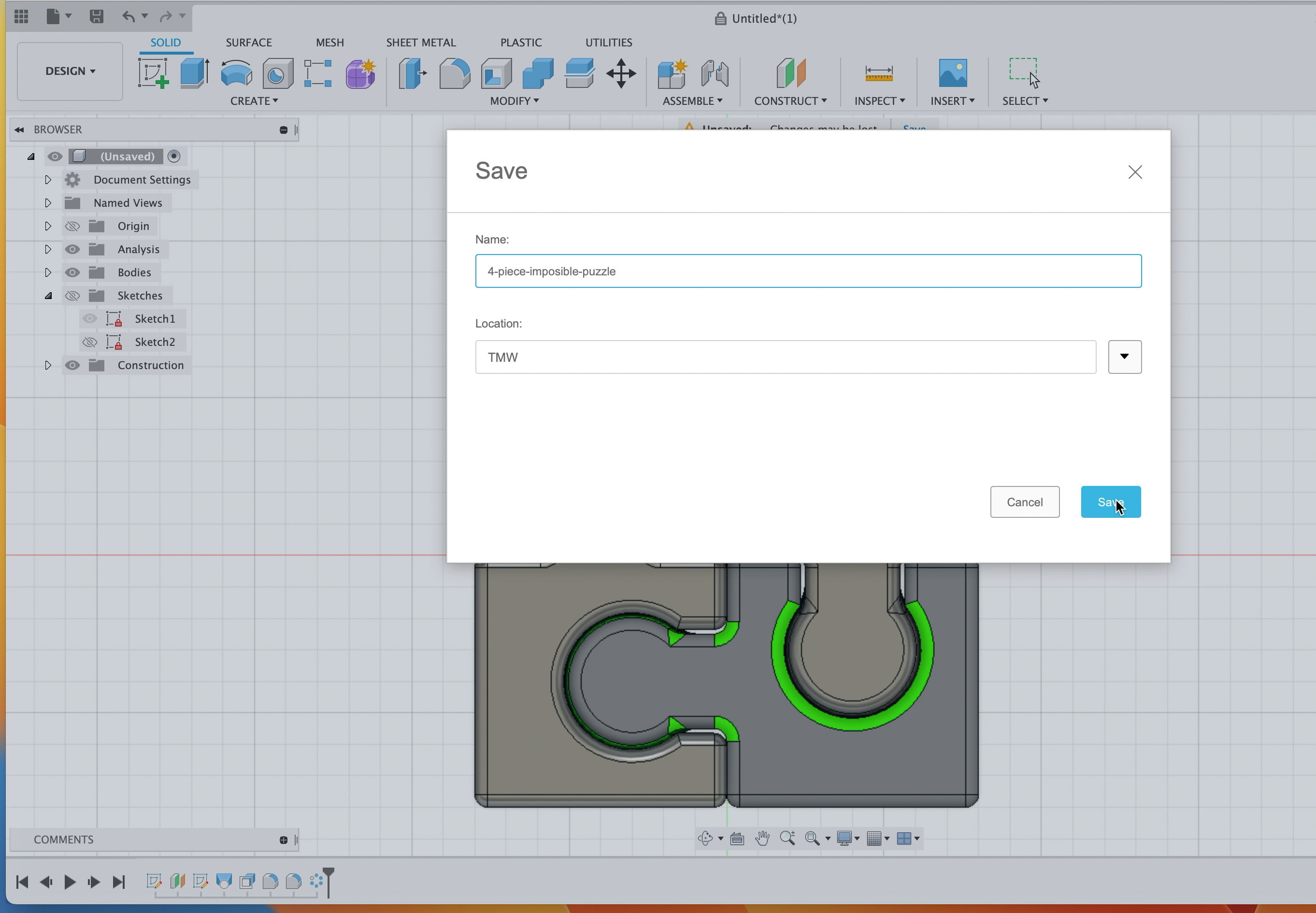Click the filename input field

pos(807,270)
